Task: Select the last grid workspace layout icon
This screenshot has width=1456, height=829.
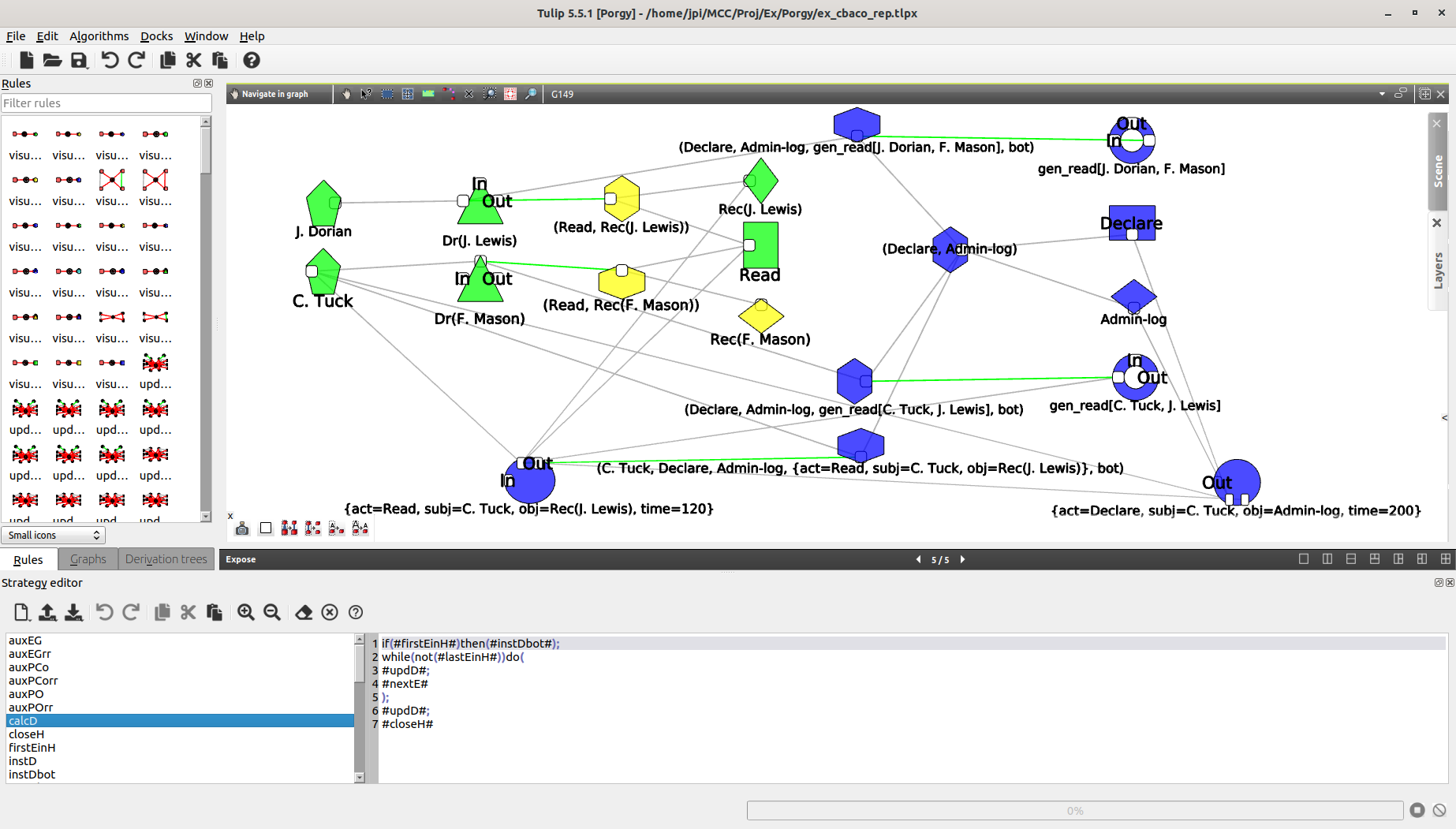Action: click(x=1446, y=559)
